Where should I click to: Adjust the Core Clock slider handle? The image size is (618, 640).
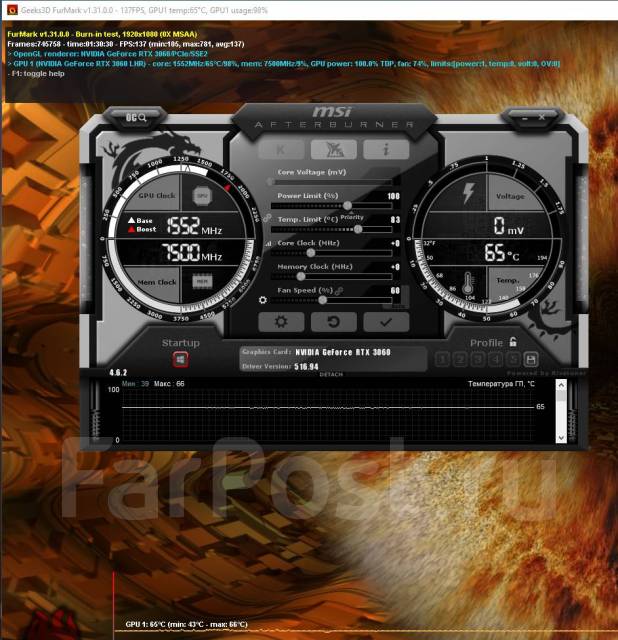(x=311, y=253)
